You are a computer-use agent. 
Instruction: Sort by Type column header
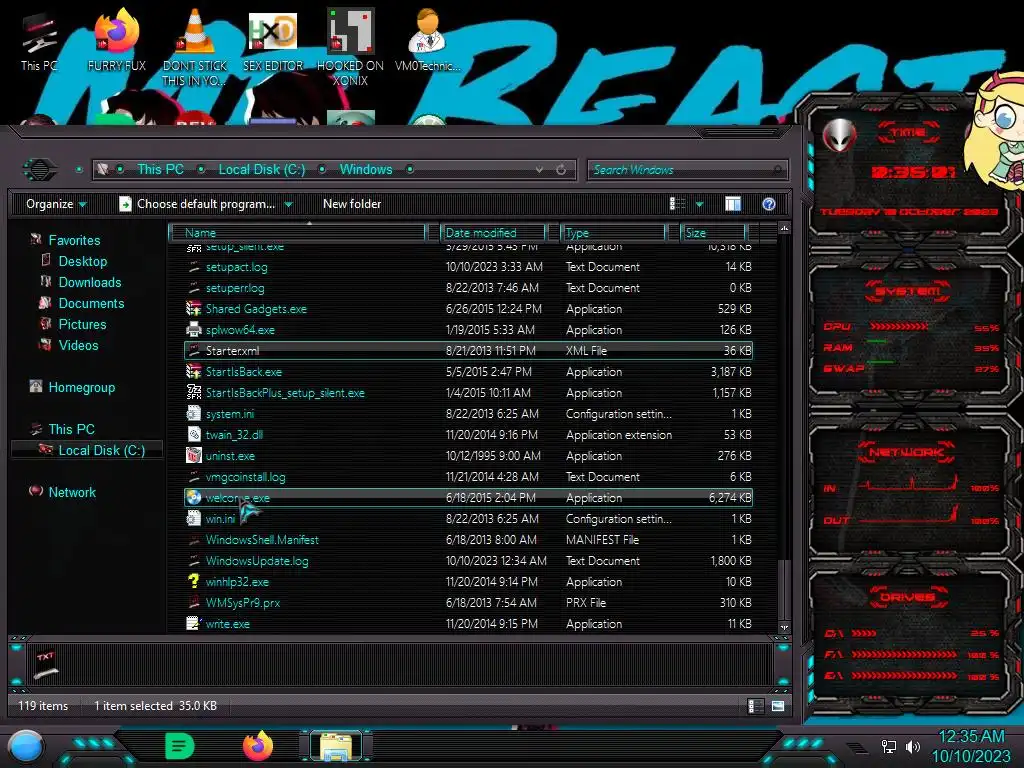point(613,232)
